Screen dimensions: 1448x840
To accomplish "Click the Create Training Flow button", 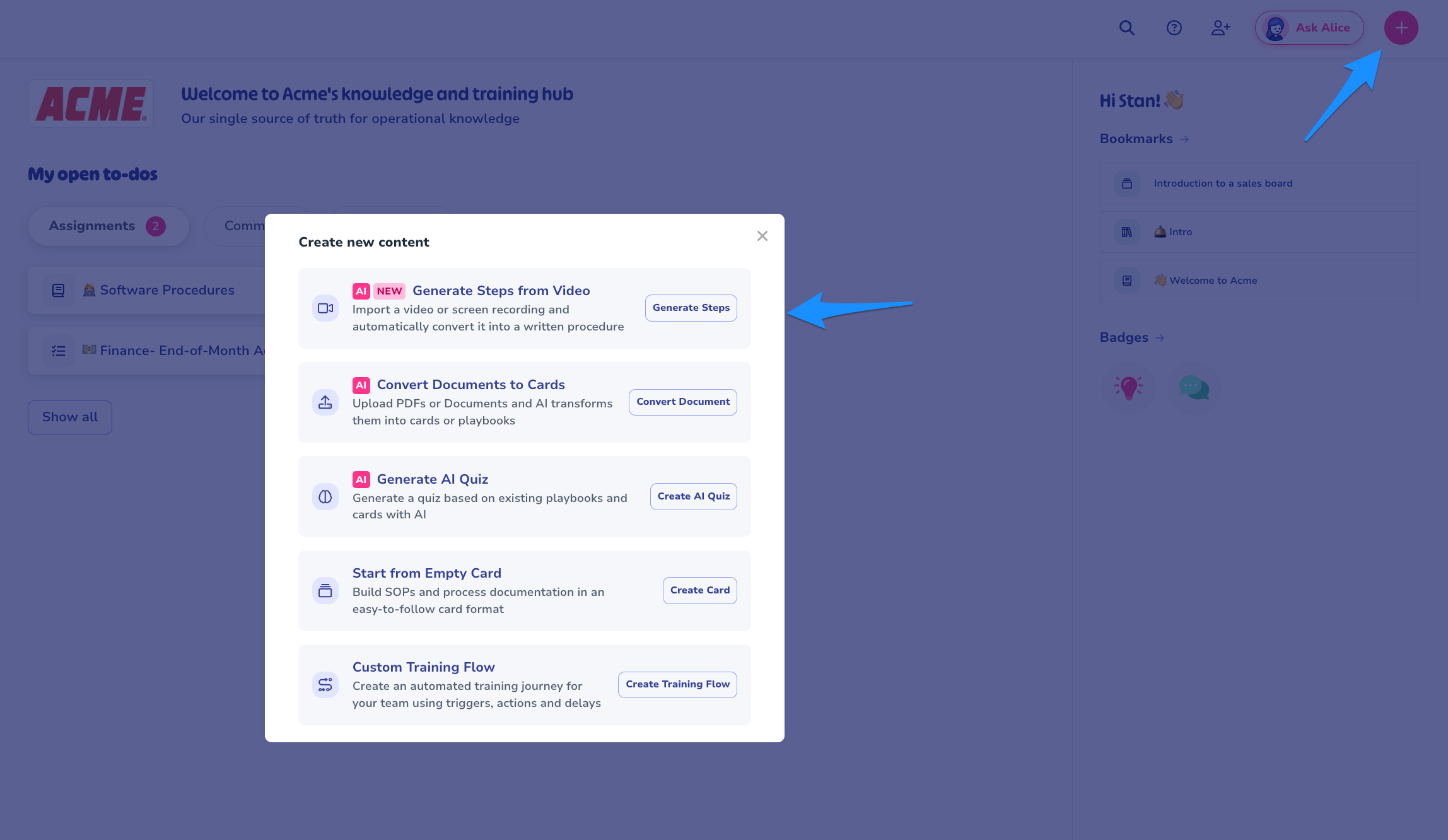I will 677,684.
